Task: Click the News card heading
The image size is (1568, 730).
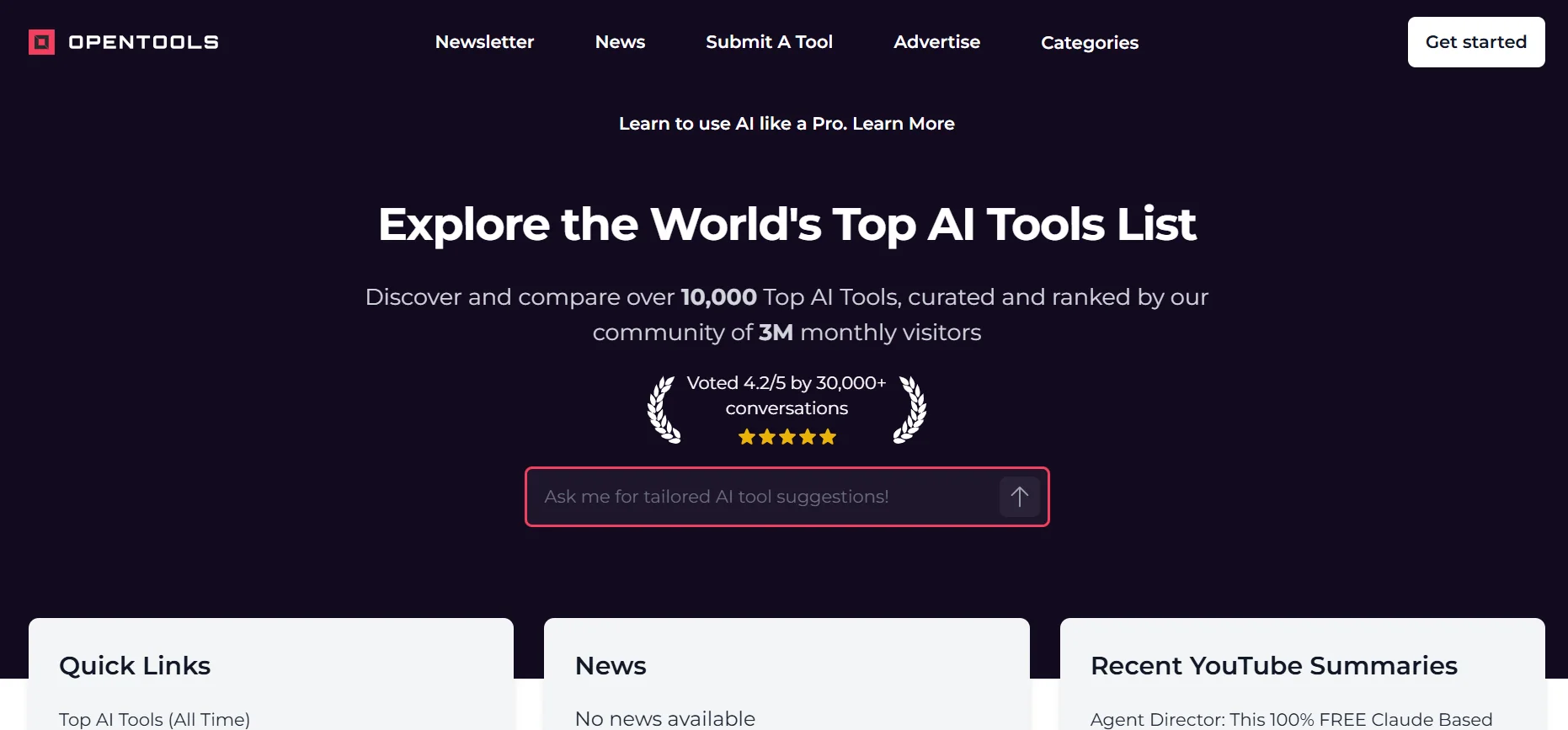Action: tap(611, 666)
